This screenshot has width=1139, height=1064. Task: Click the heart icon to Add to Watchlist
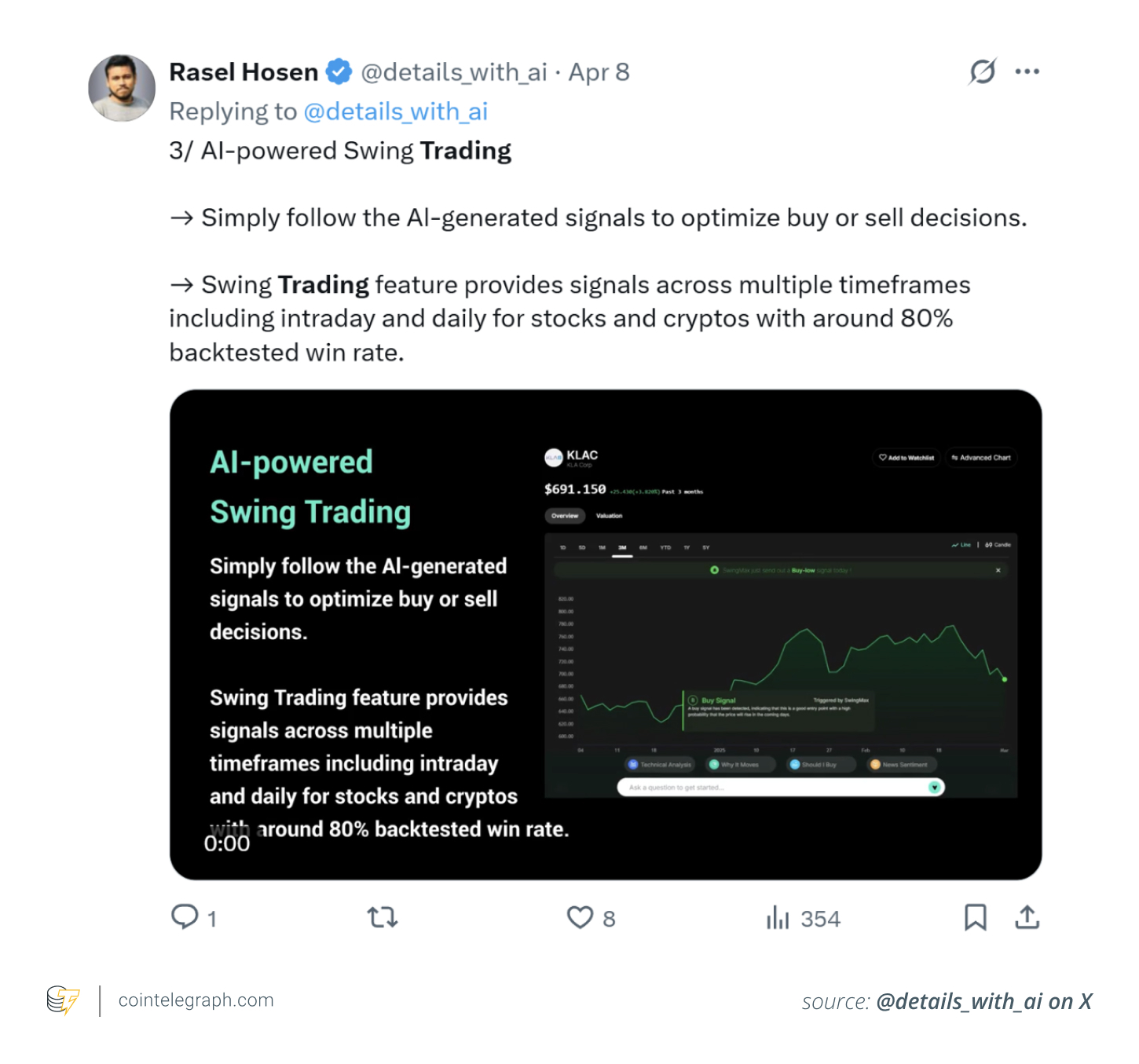point(882,457)
